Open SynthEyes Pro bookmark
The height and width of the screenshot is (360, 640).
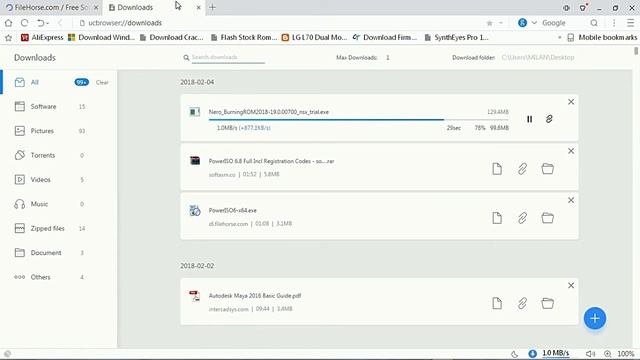tap(456, 38)
